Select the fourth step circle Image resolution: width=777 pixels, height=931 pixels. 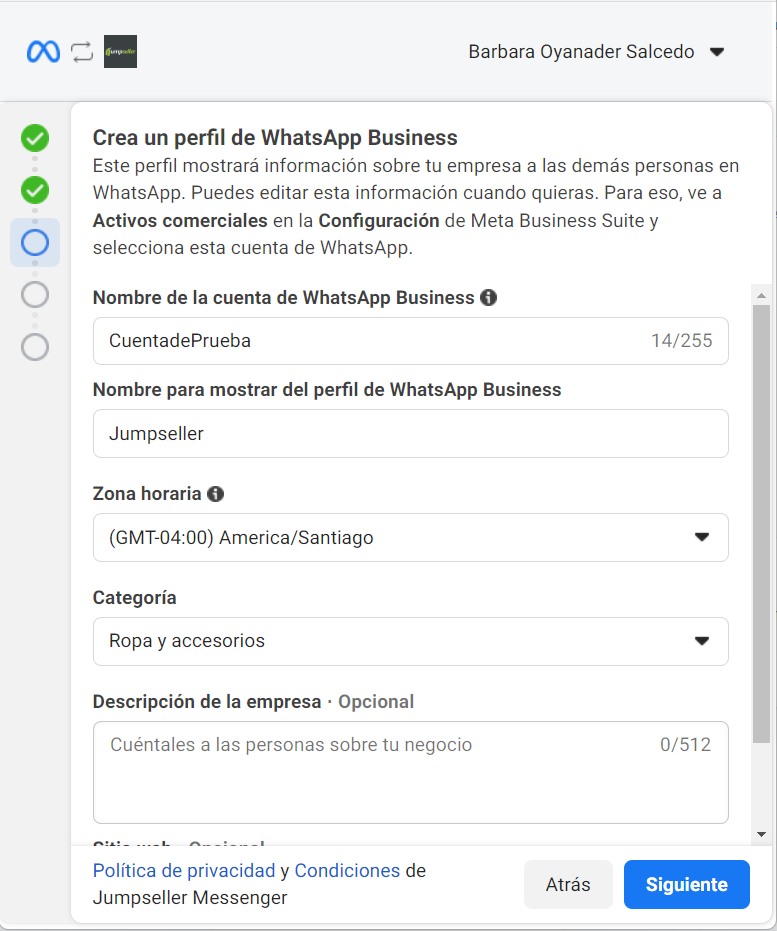pos(35,294)
